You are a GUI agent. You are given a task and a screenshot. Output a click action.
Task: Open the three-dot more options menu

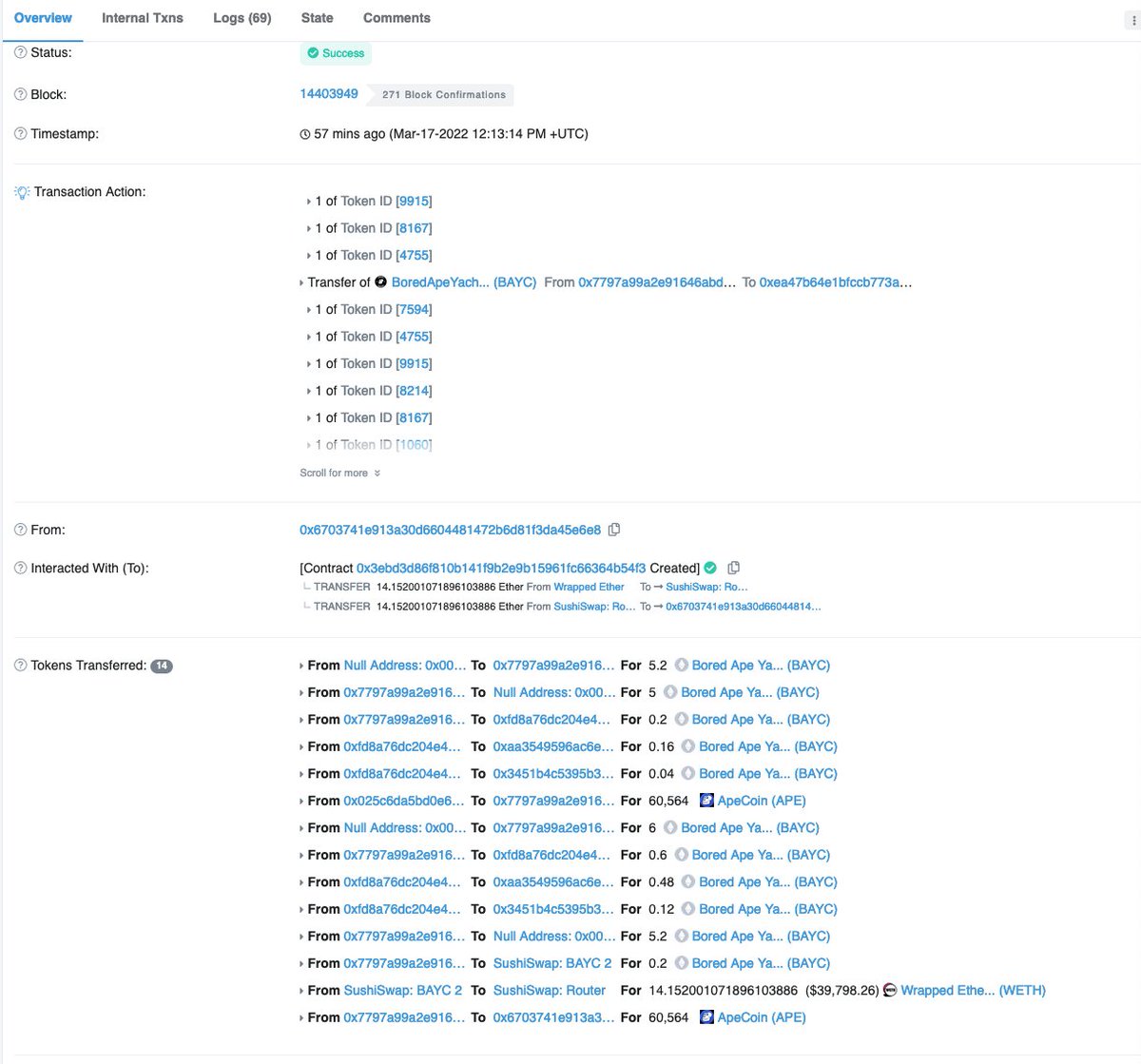coord(1131,21)
